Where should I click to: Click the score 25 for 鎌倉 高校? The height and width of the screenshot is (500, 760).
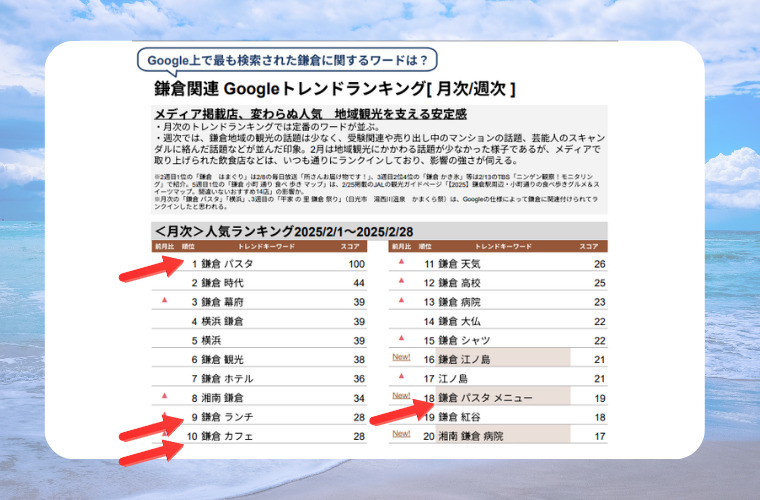pyautogui.click(x=600, y=283)
